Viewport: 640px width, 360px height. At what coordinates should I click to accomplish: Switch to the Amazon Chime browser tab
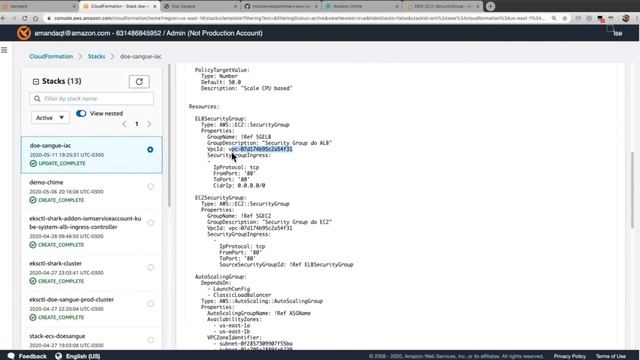[x=362, y=7]
